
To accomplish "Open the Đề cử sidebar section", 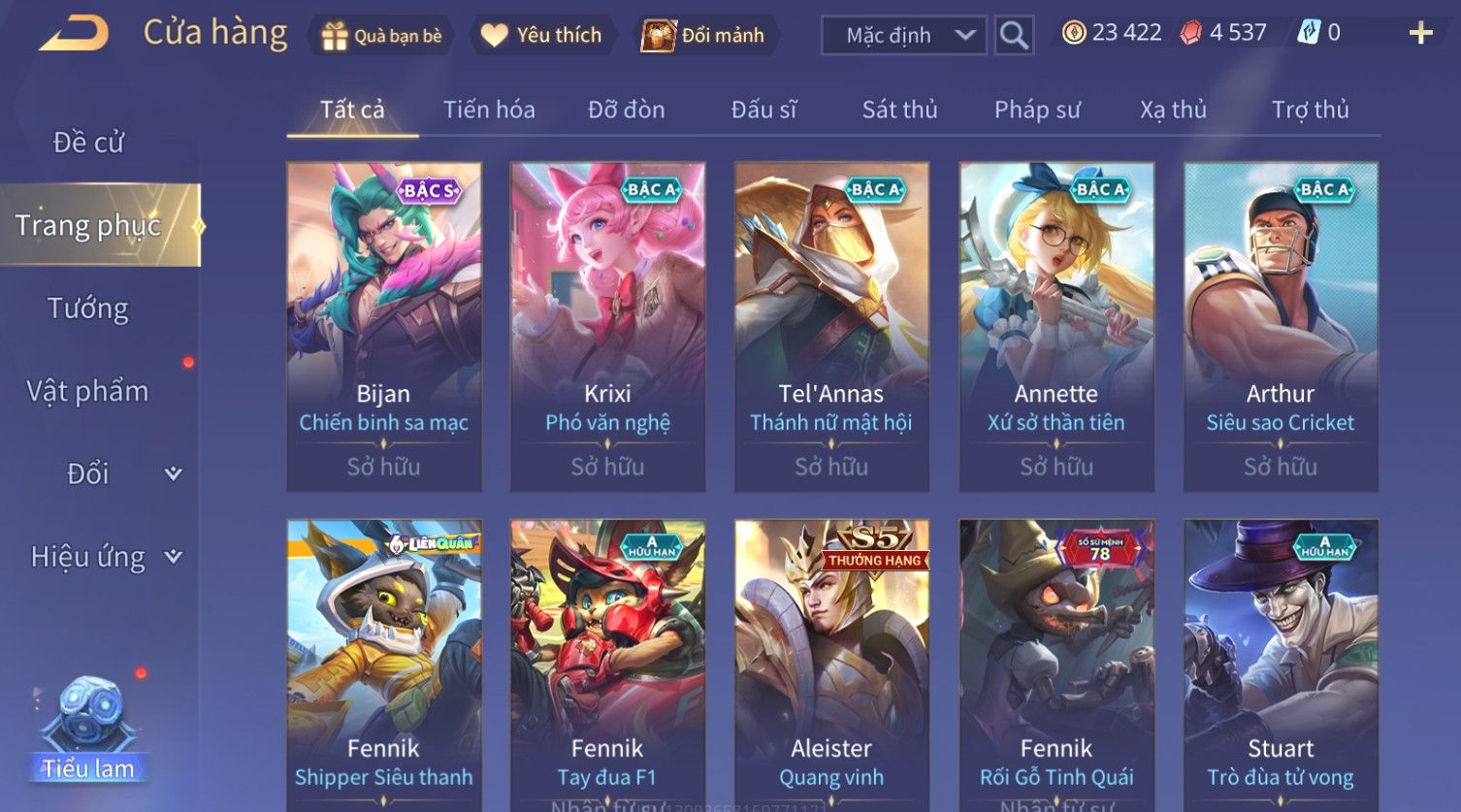I will [x=88, y=143].
